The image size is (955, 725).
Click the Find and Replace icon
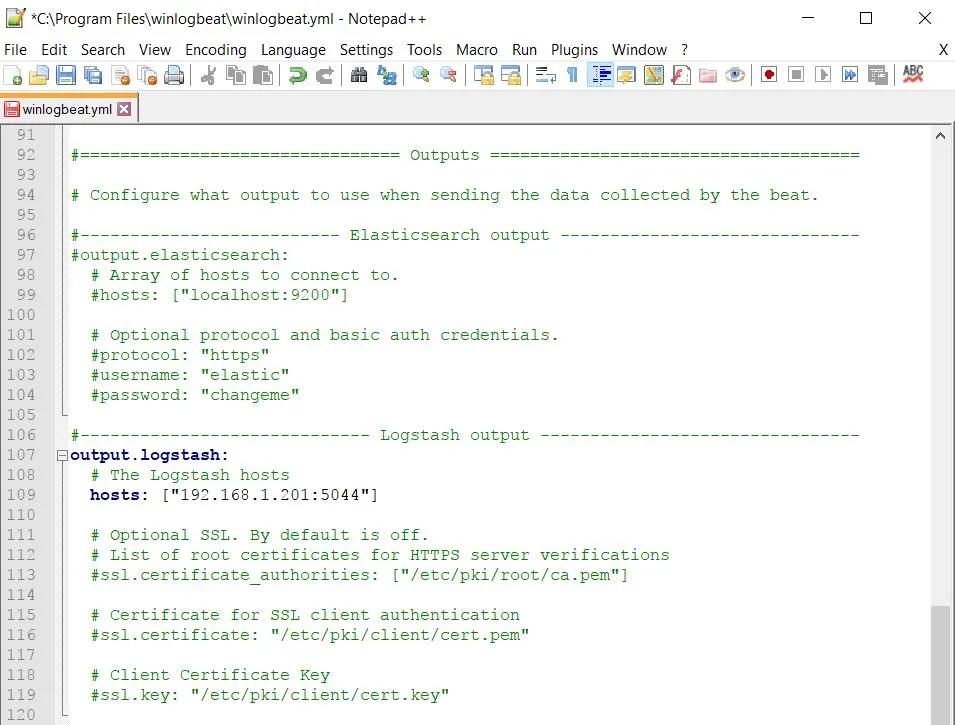tap(386, 75)
